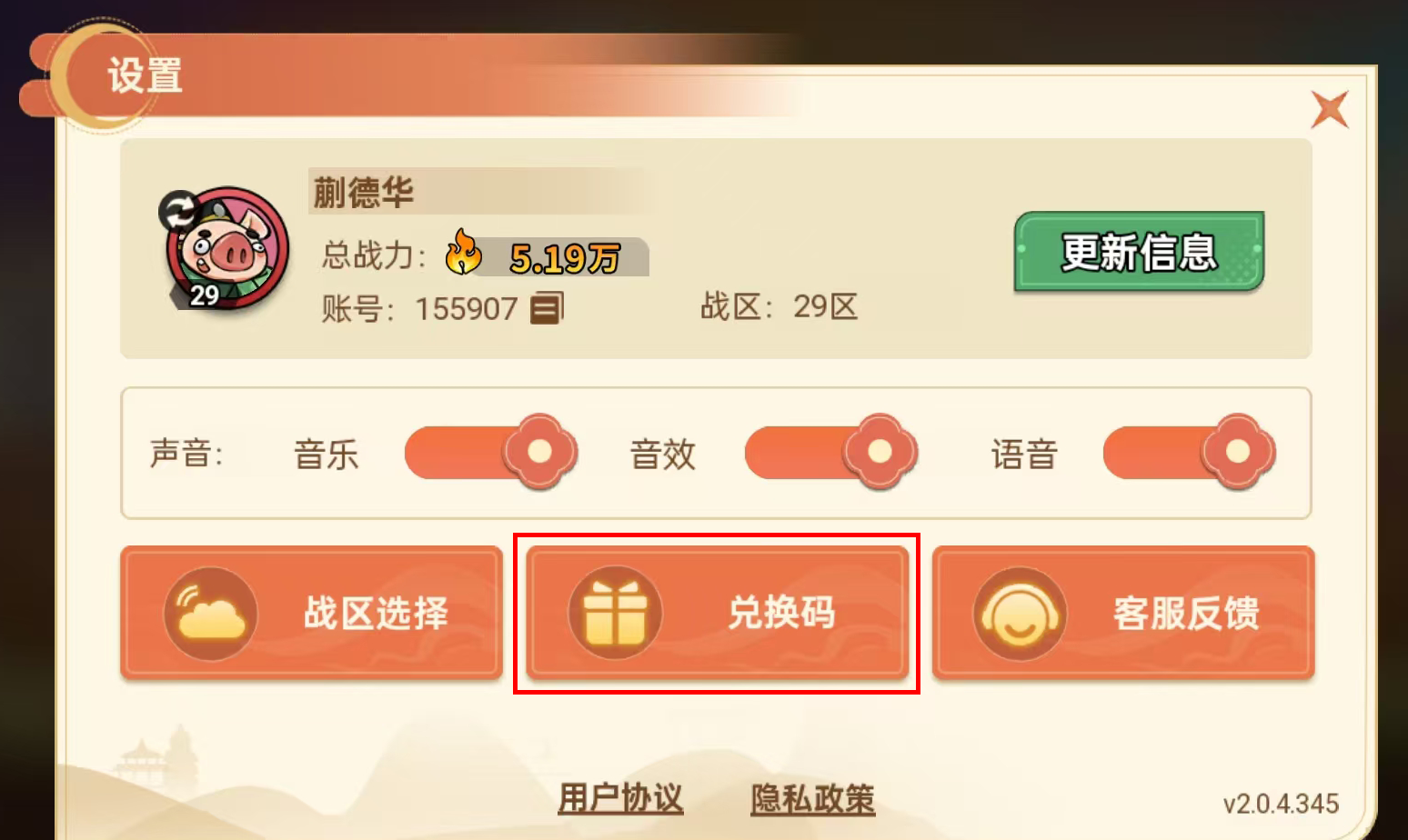The image size is (1408, 840).
Task: Toggle the 音效 sound effects switch
Action: pyautogui.click(x=831, y=452)
